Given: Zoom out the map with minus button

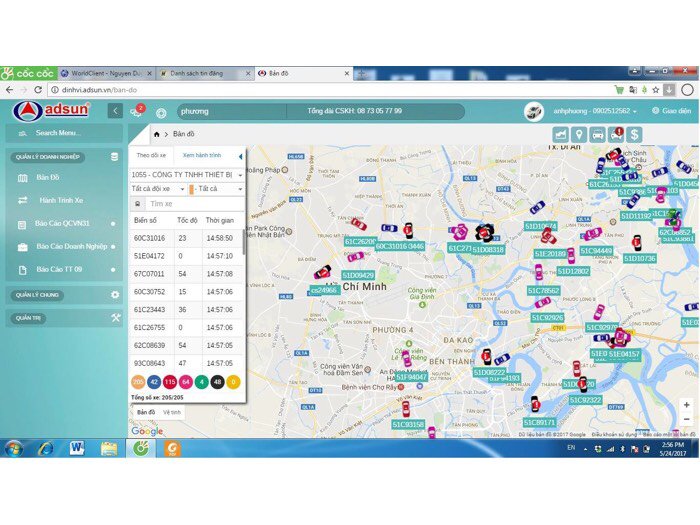Looking at the screenshot, I should [687, 419].
